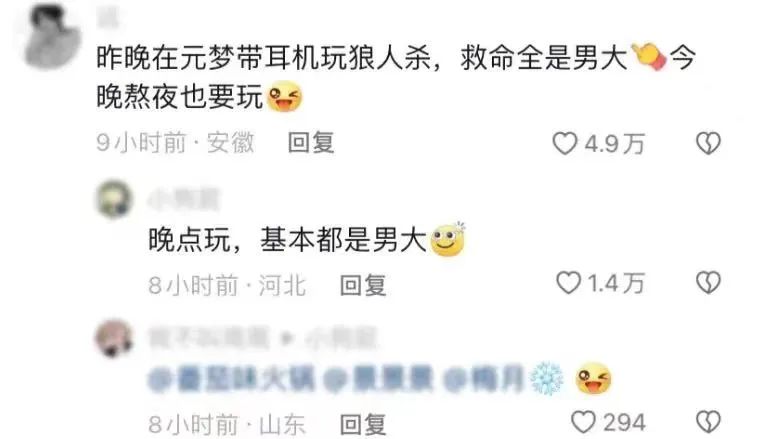Image resolution: width=764 pixels, height=439 pixels.
Task: Tap broken-heart icon on 河北 reply
Action: coord(707,283)
